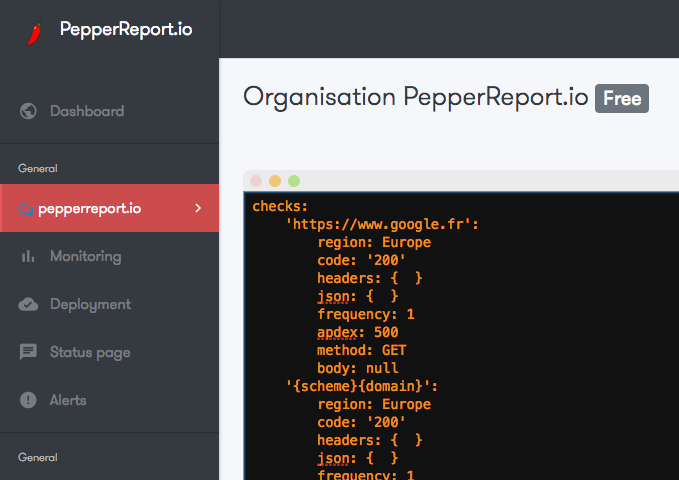Image resolution: width=679 pixels, height=480 pixels.
Task: Click the Deployment cloud checkmark icon
Action: [28, 304]
